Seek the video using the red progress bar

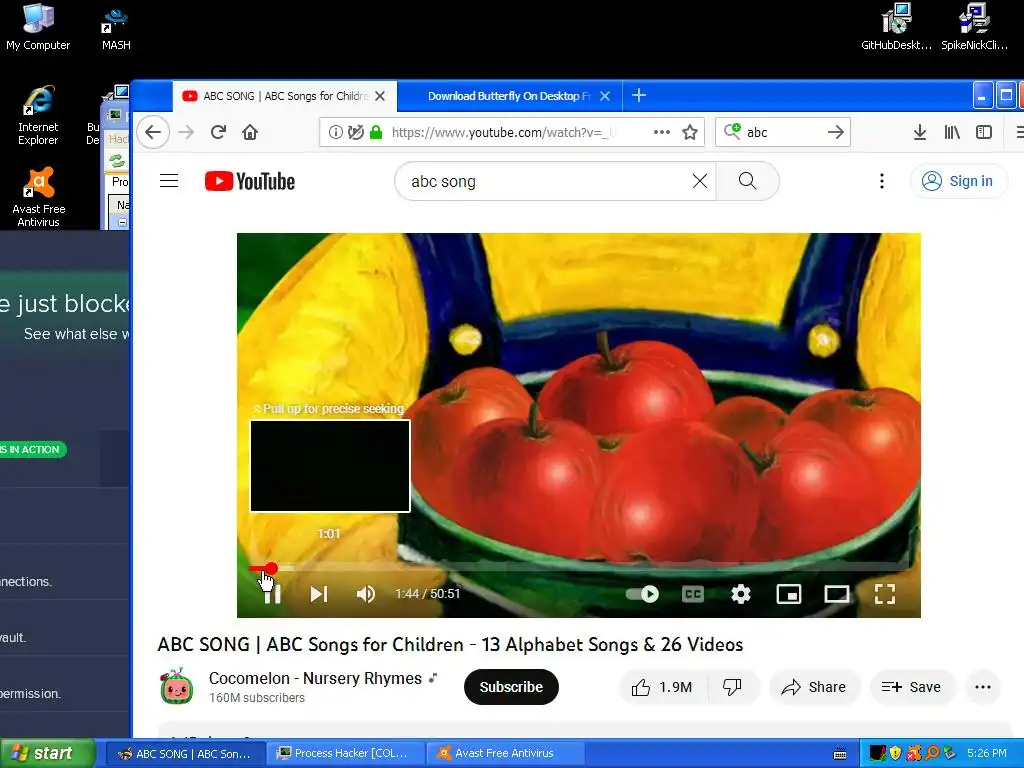click(579, 568)
